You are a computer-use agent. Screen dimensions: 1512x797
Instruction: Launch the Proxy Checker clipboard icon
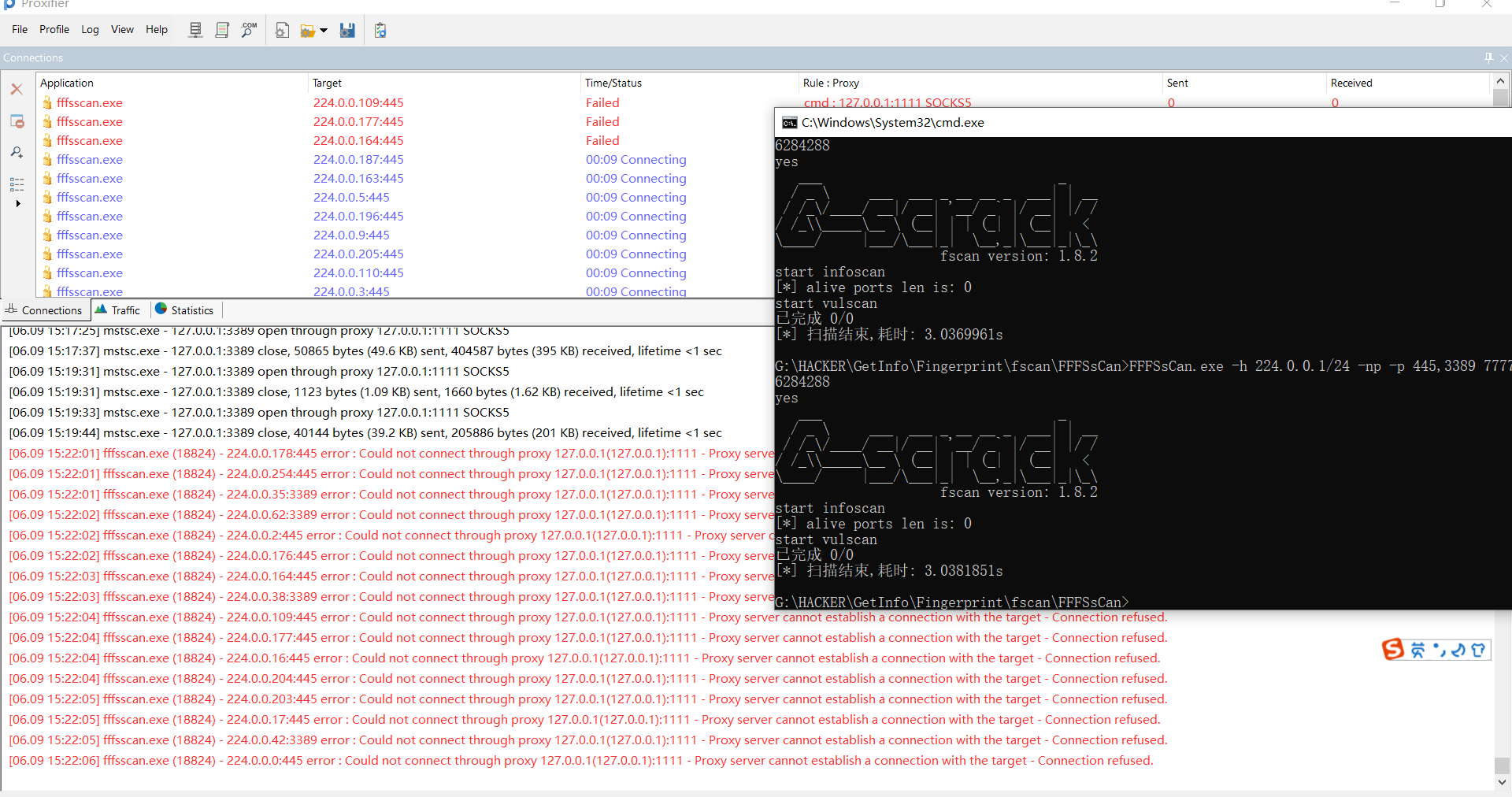pyautogui.click(x=380, y=30)
